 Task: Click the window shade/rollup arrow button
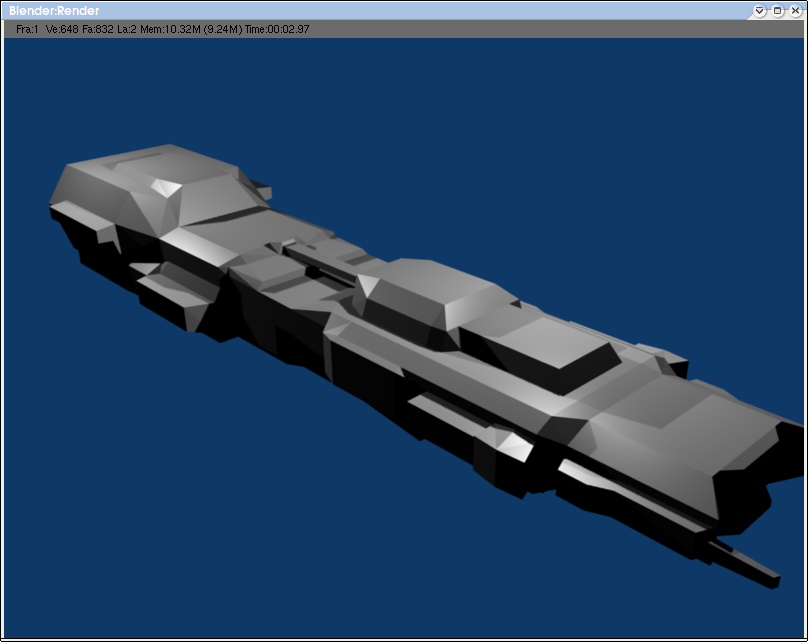[760, 11]
